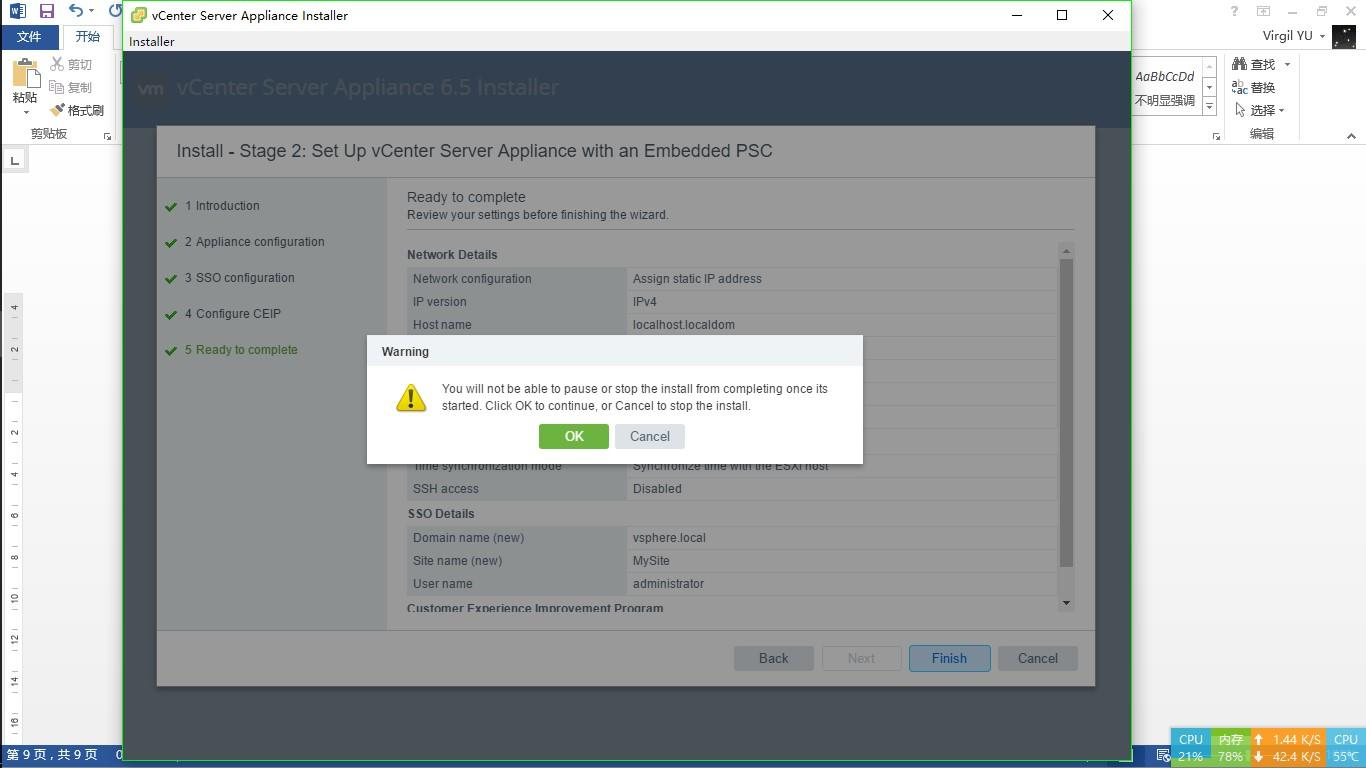Viewport: 1366px width, 768px height.
Task: Expand the full styles gallery (More arrow)
Action: point(1209,106)
